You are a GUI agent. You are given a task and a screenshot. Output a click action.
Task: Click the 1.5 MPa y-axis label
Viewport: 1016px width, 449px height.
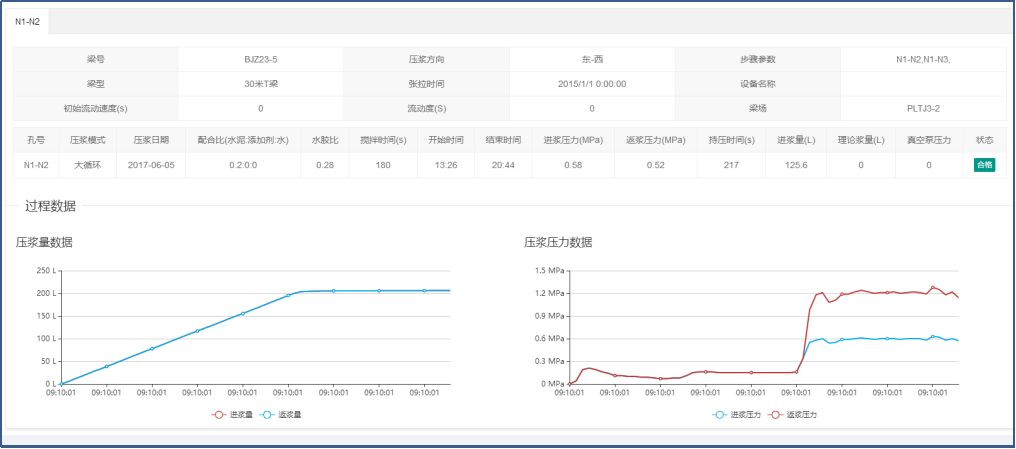[x=549, y=270]
